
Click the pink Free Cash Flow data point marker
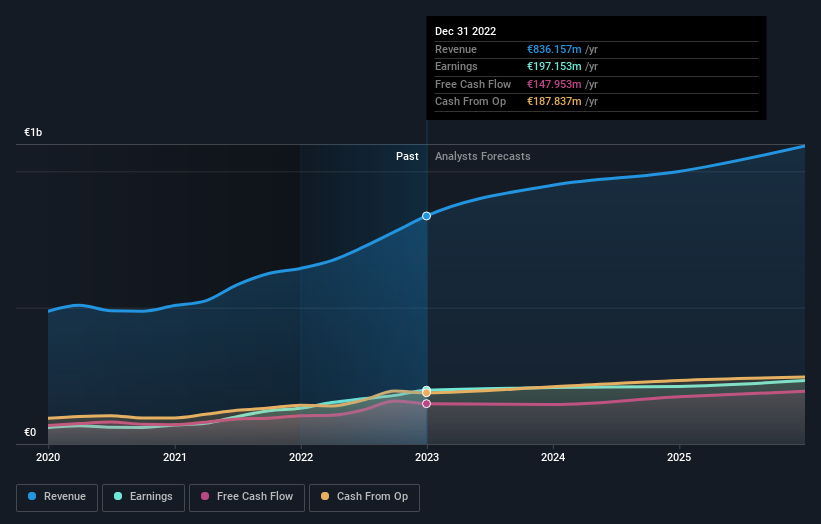click(427, 404)
